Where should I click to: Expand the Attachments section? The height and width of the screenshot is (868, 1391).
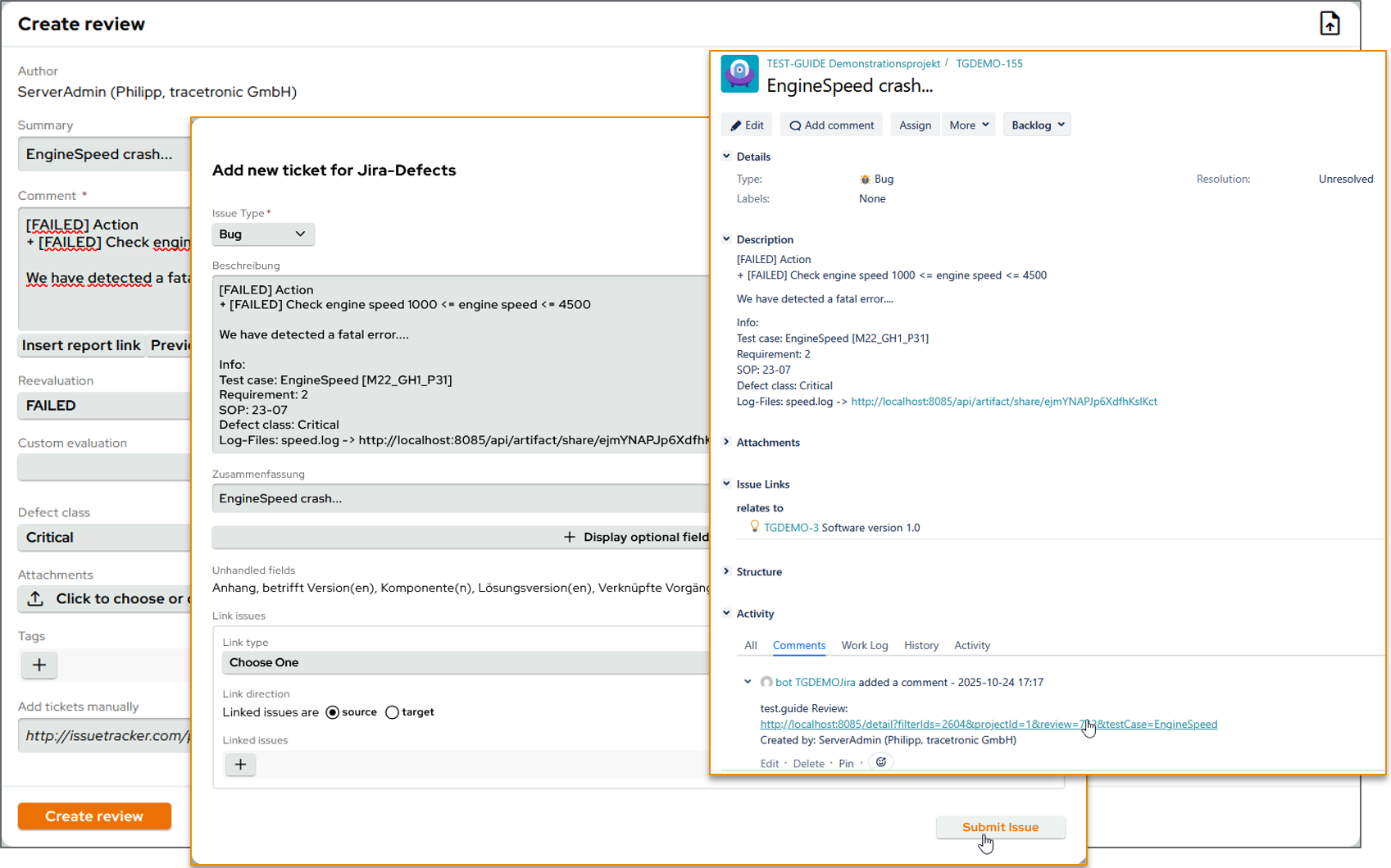pyautogui.click(x=726, y=443)
